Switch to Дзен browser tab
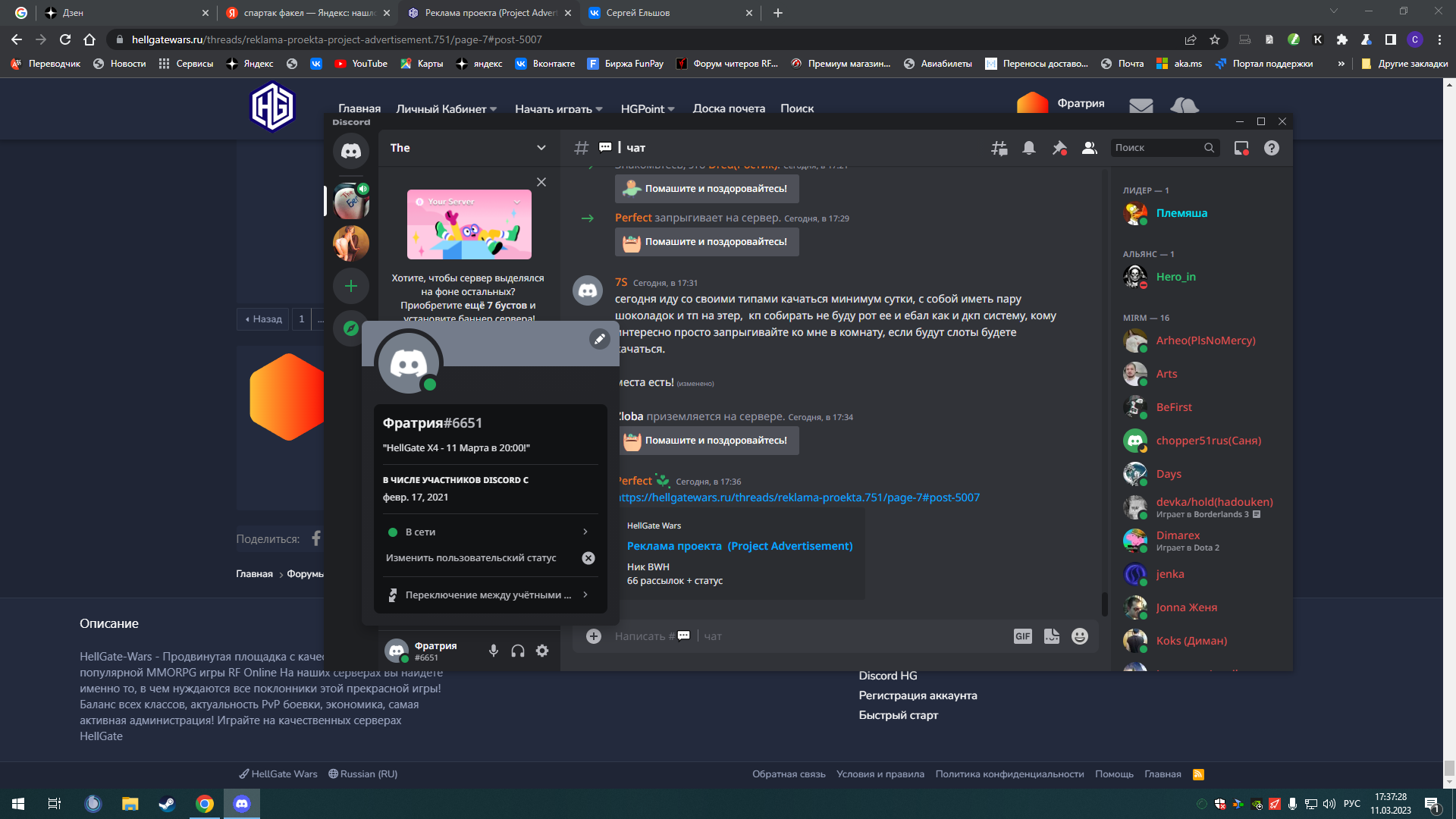The height and width of the screenshot is (819, 1456). pos(125,13)
